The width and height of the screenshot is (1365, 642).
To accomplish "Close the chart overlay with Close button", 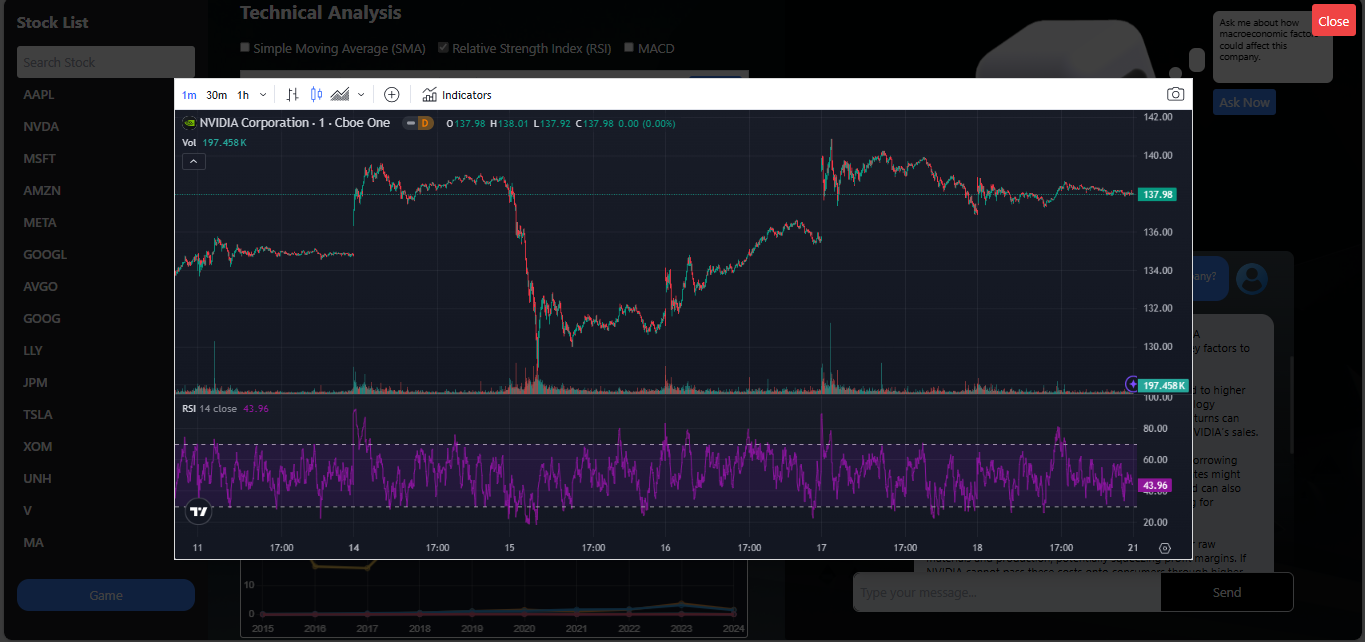I will [1333, 21].
